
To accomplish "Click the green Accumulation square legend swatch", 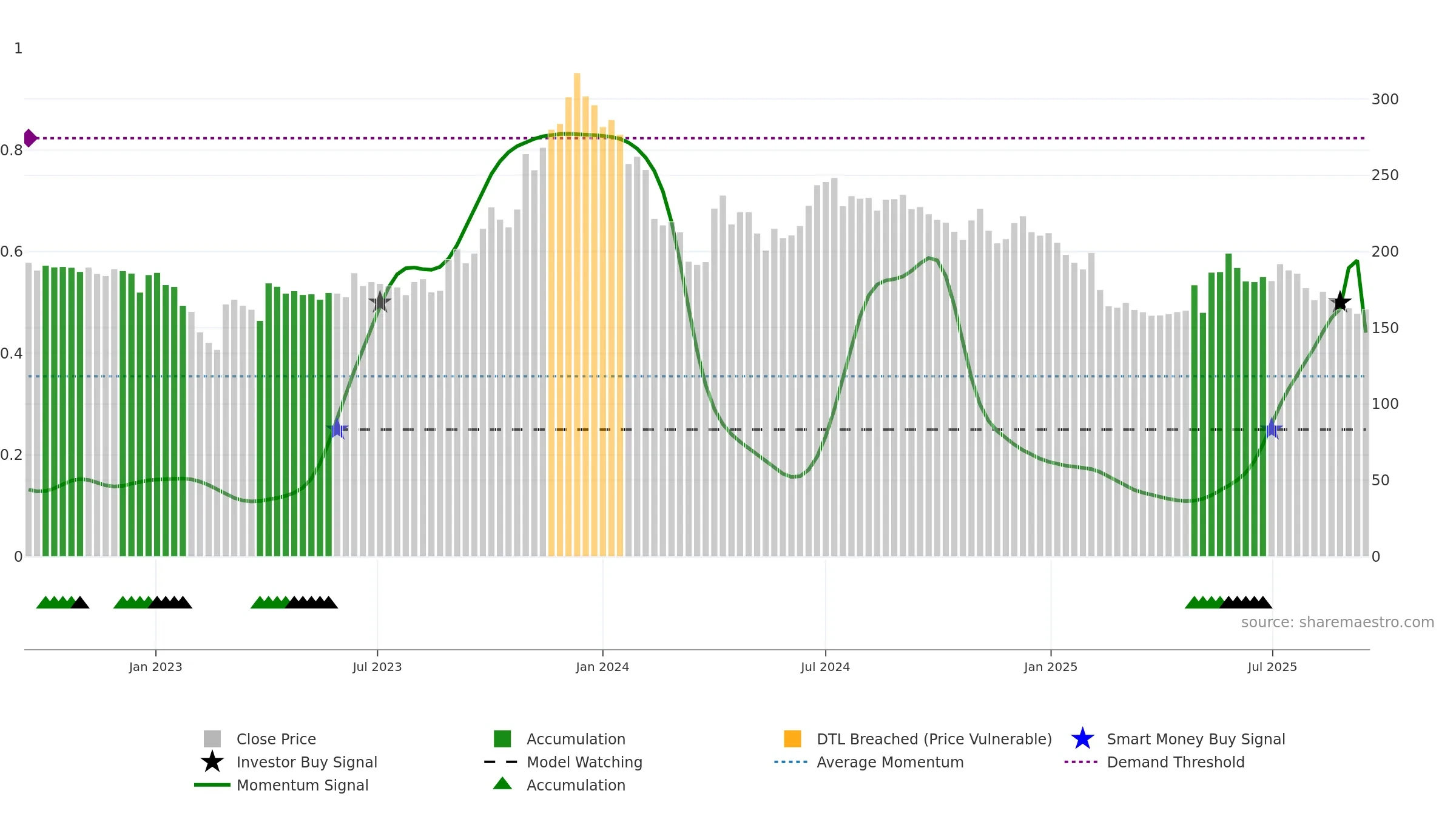I will point(502,739).
